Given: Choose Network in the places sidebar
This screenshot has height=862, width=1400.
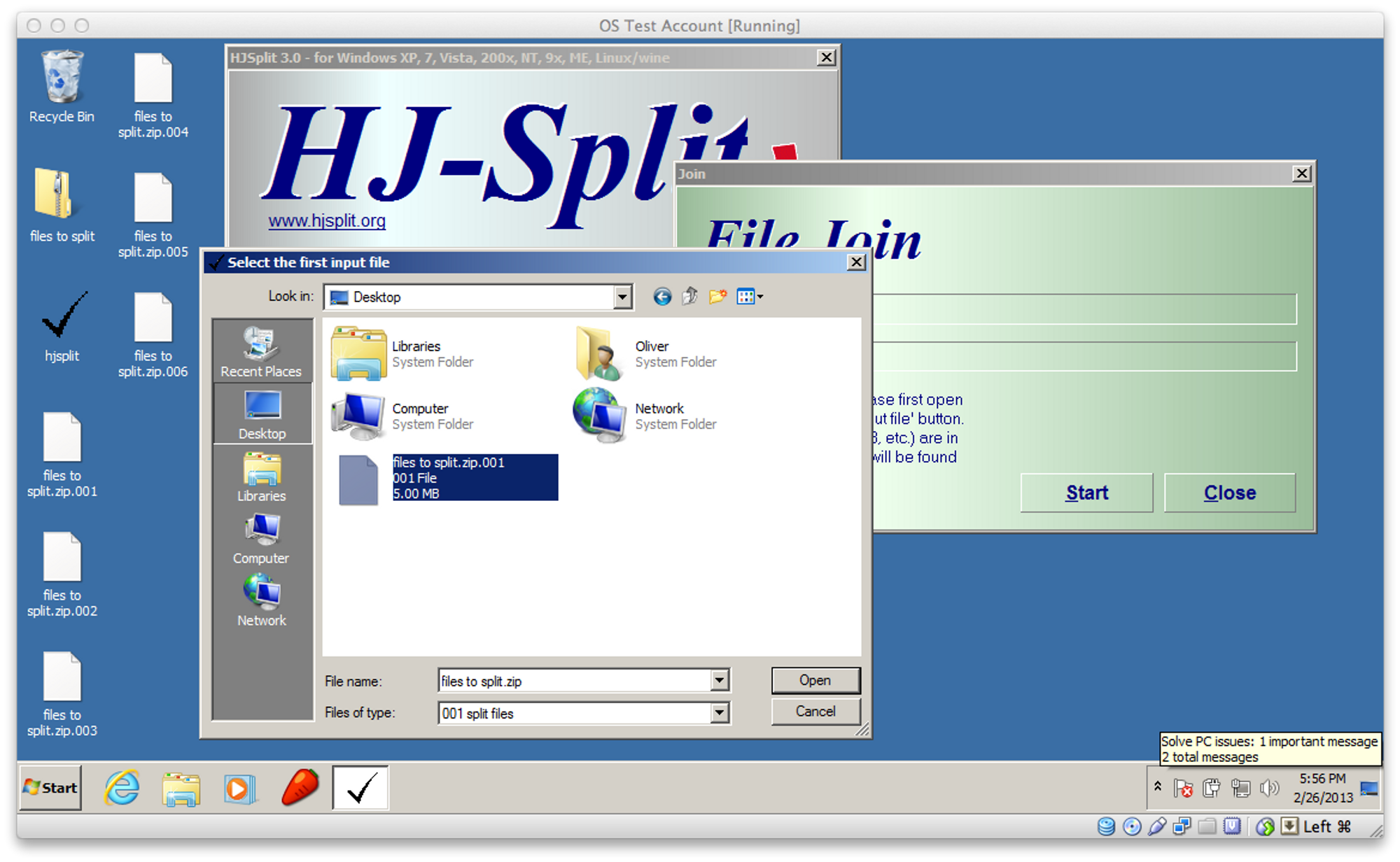Looking at the screenshot, I should pos(261,602).
